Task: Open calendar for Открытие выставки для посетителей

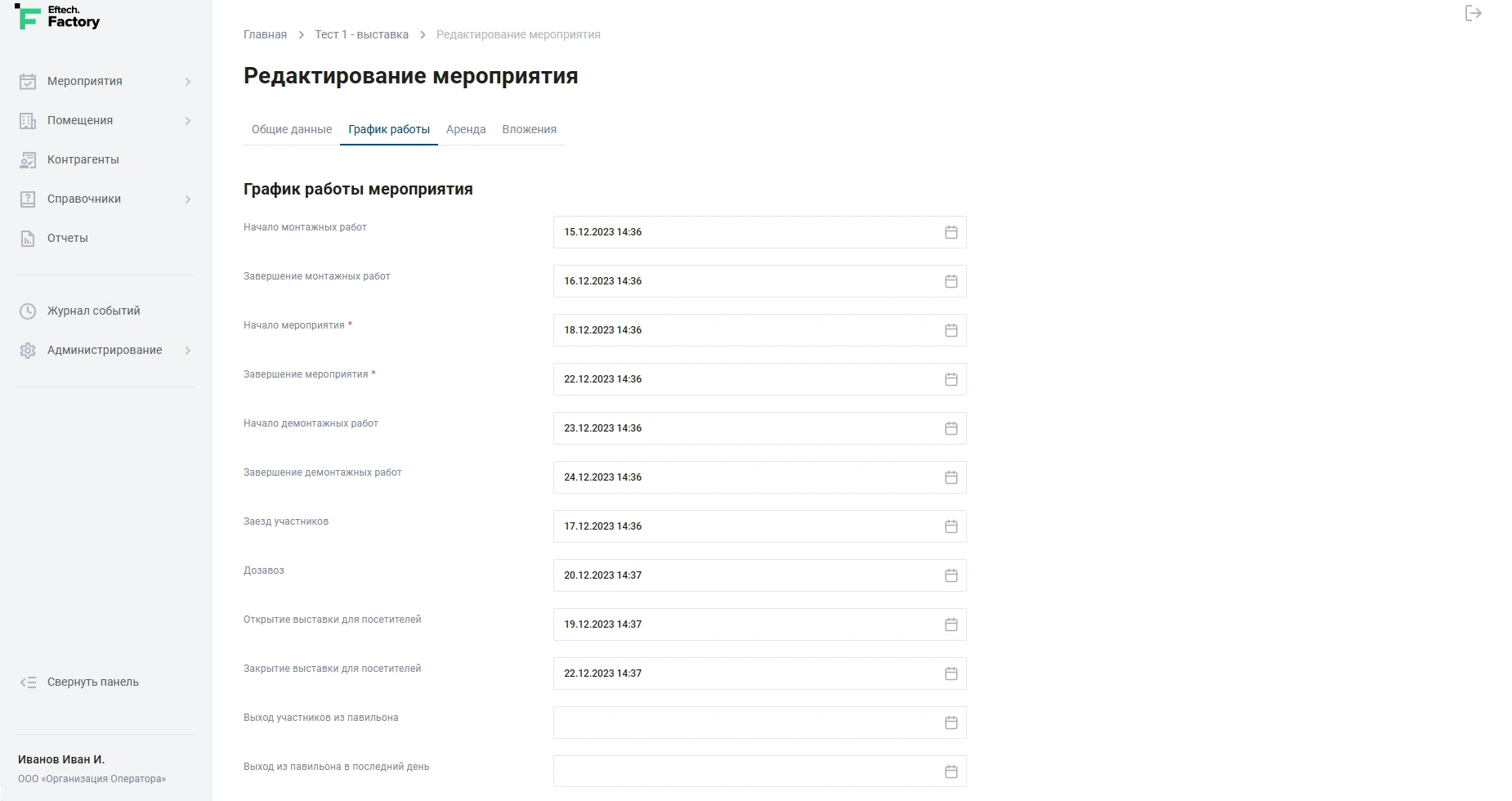Action: tap(951, 624)
